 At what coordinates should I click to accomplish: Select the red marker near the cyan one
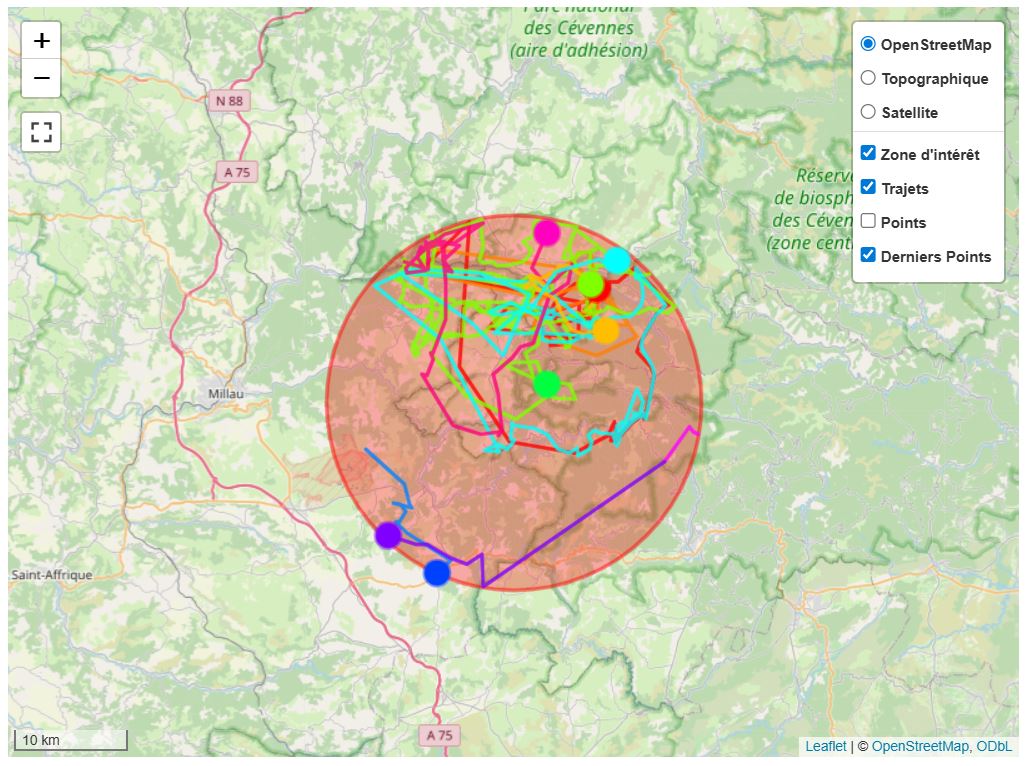604,291
